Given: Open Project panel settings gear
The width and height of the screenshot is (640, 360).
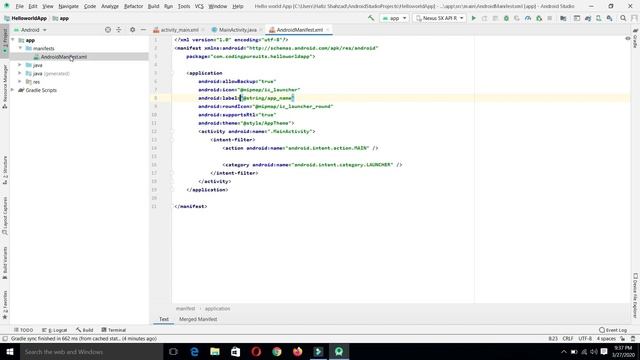Looking at the screenshot, I should click(x=132, y=30).
